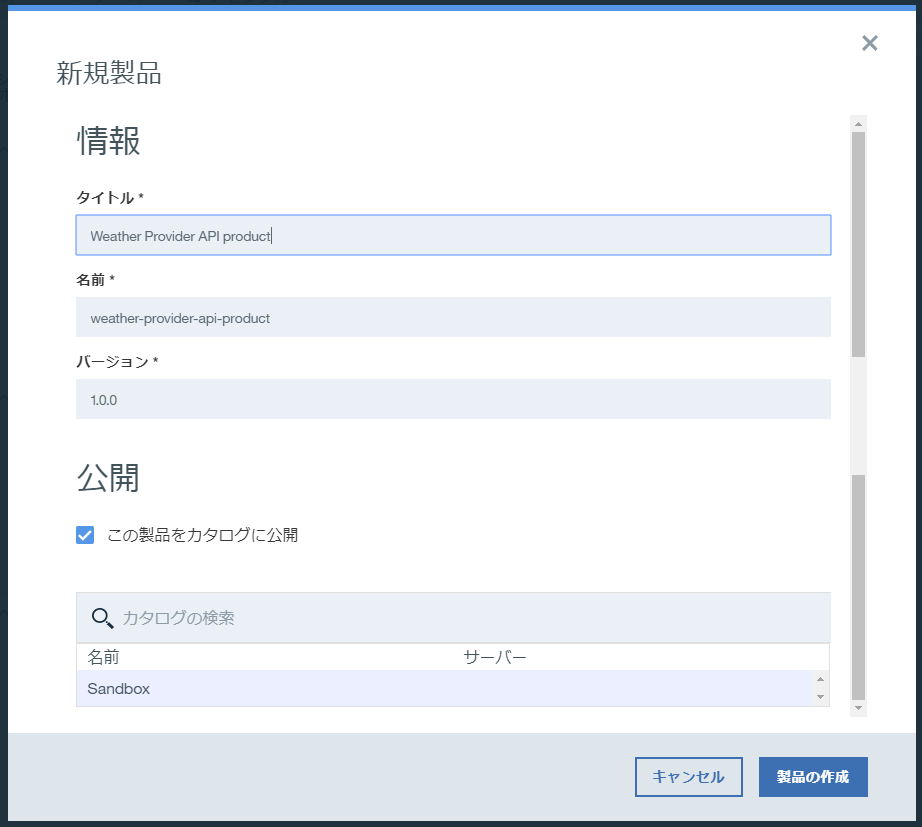Viewport: 922px width, 827px height.
Task: Click the バージョン field showing 1.0.0
Action: click(x=453, y=399)
